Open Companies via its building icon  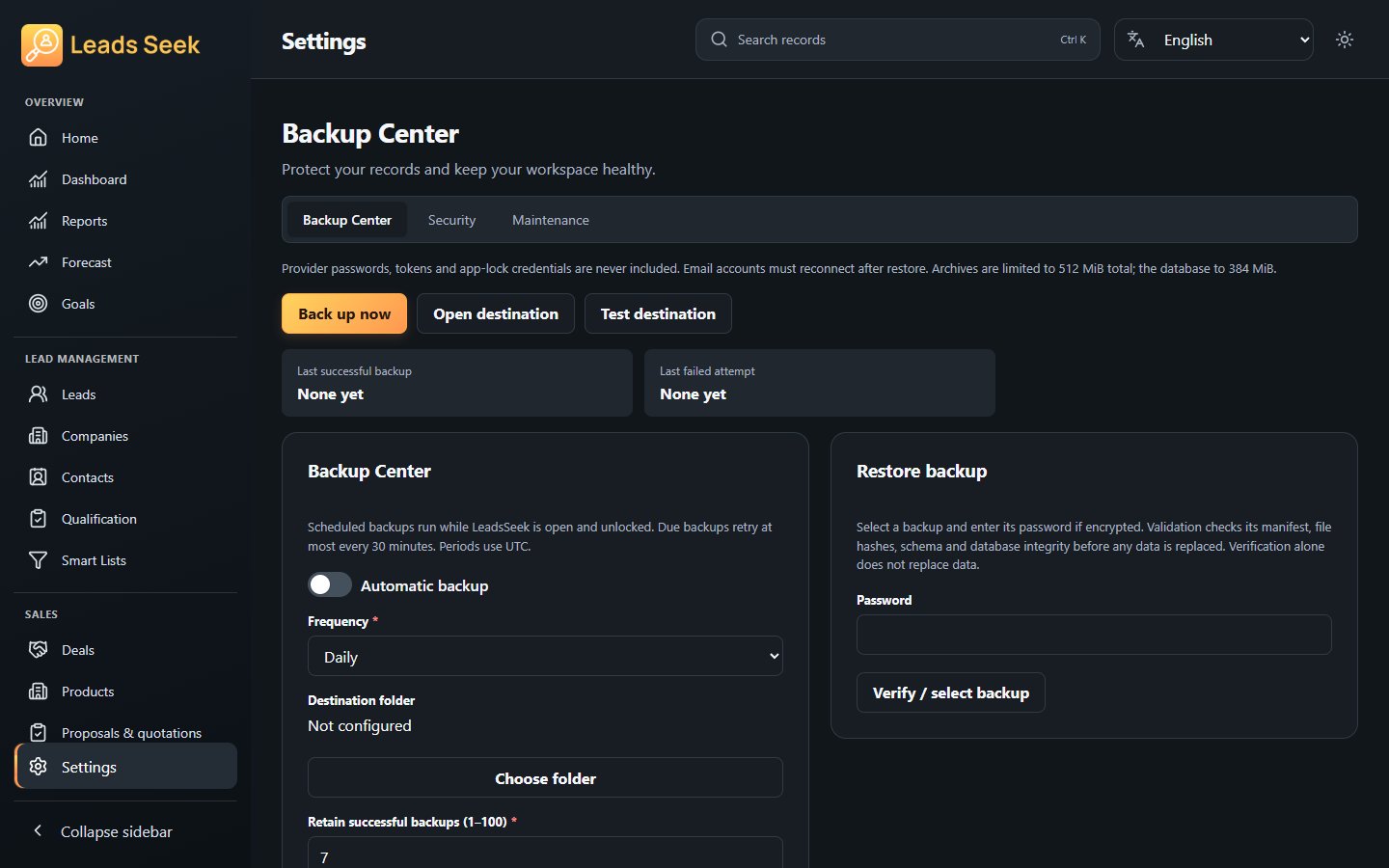pos(38,436)
